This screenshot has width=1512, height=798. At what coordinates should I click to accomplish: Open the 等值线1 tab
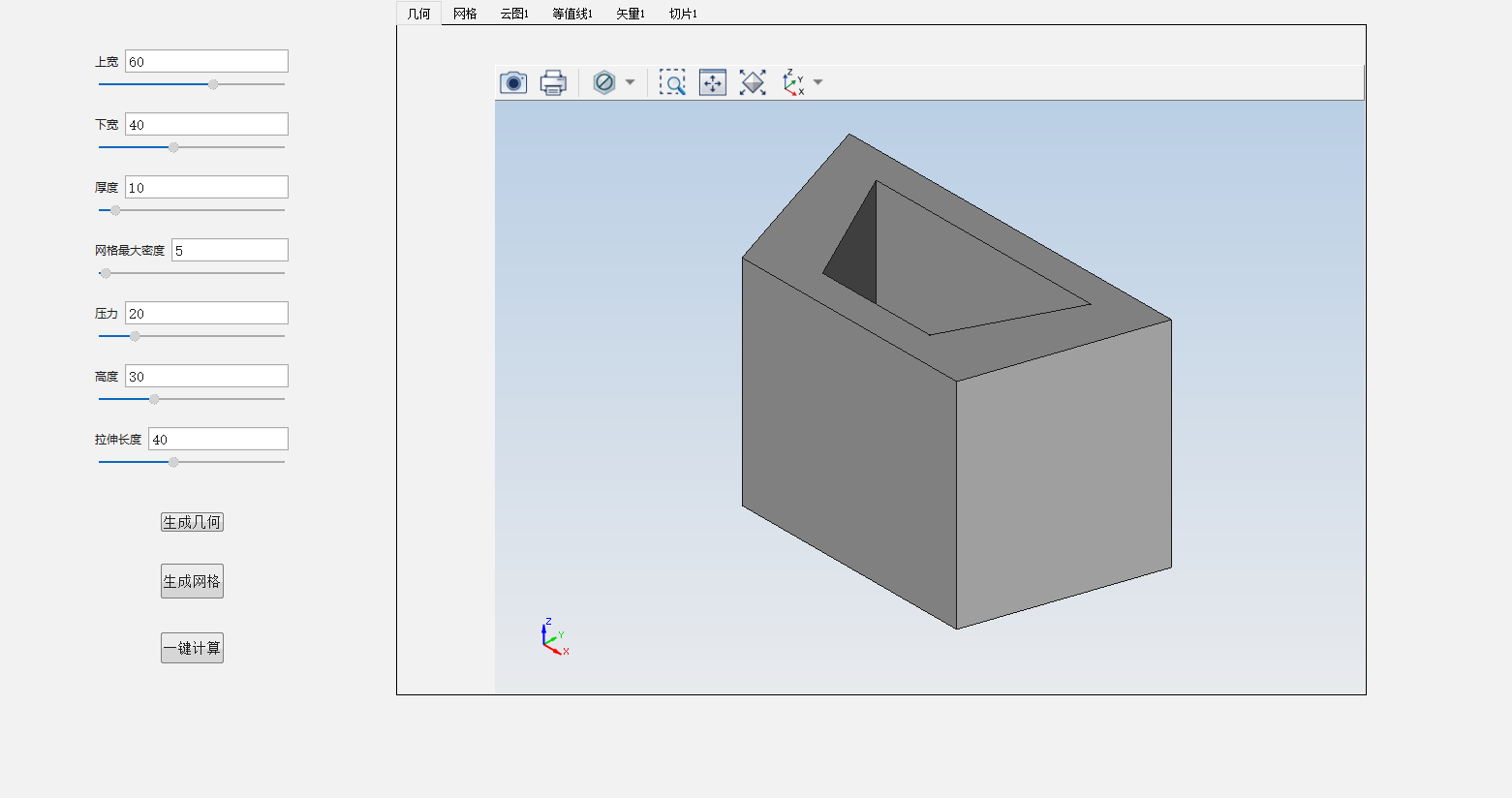(x=572, y=14)
